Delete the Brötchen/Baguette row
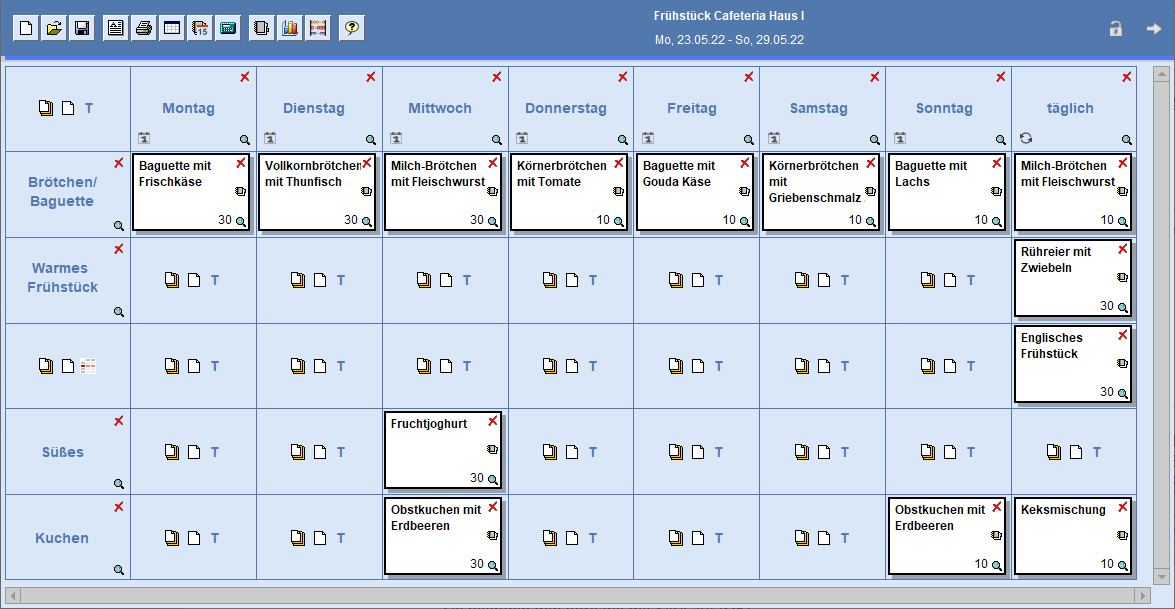The height and width of the screenshot is (609, 1175). coord(119,163)
